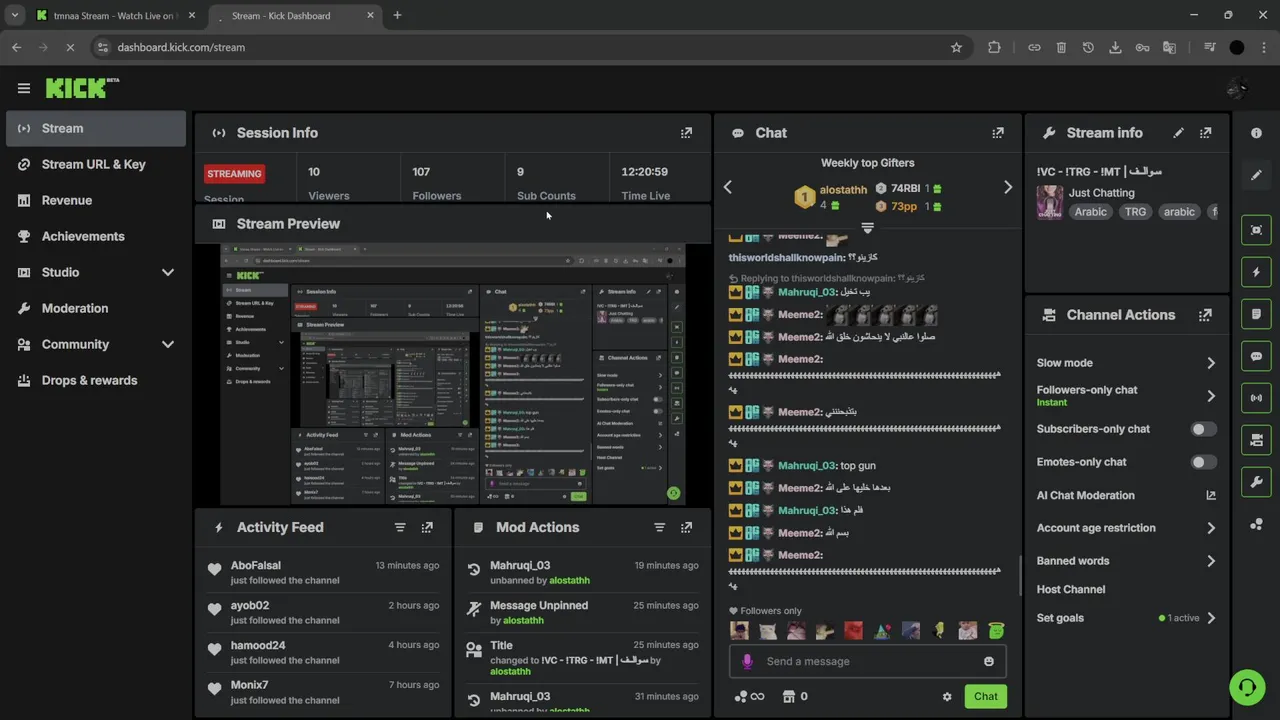Click AboFaIsal in Activity Feed
Image resolution: width=1280 pixels, height=720 pixels.
[x=256, y=566]
